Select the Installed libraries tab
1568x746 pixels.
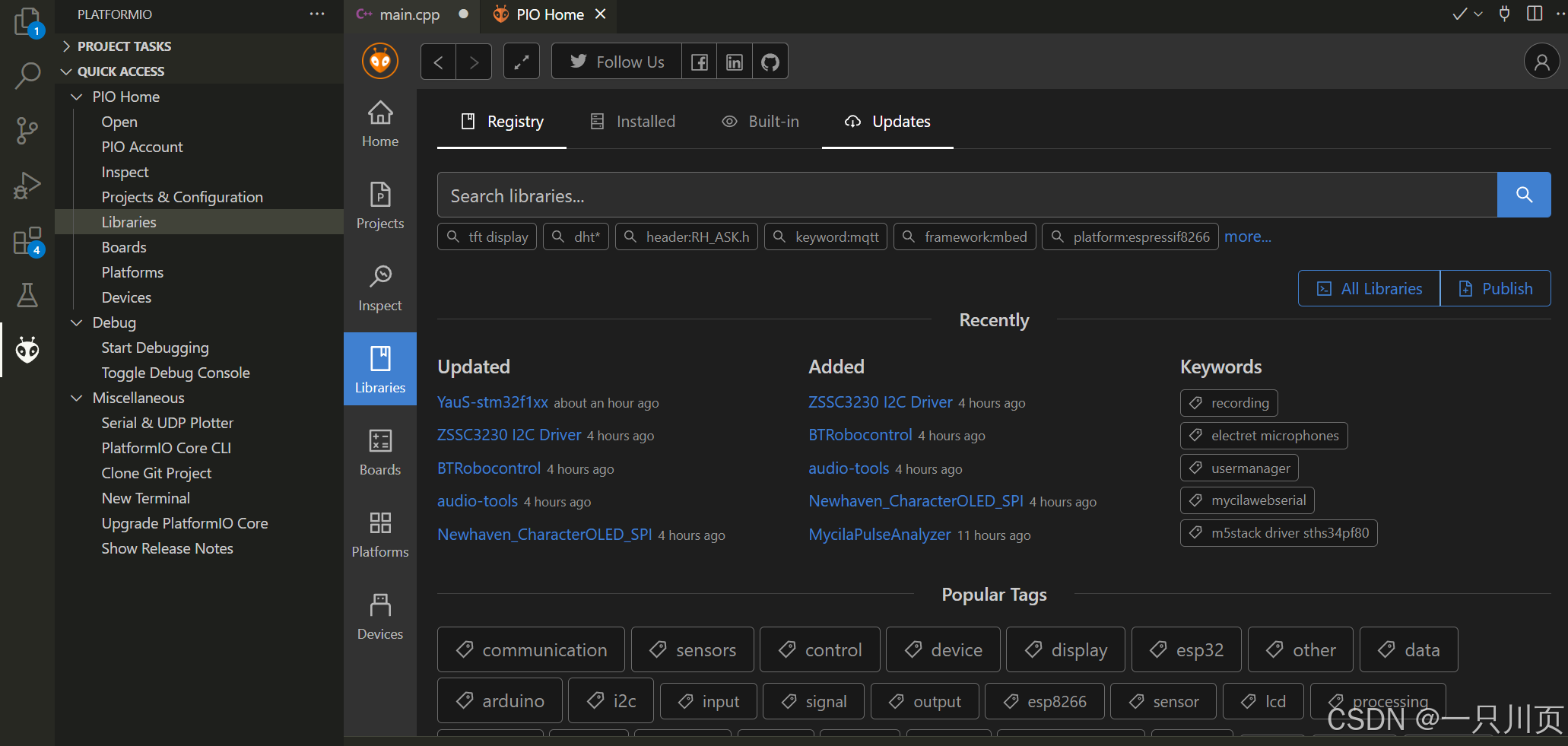tap(633, 122)
